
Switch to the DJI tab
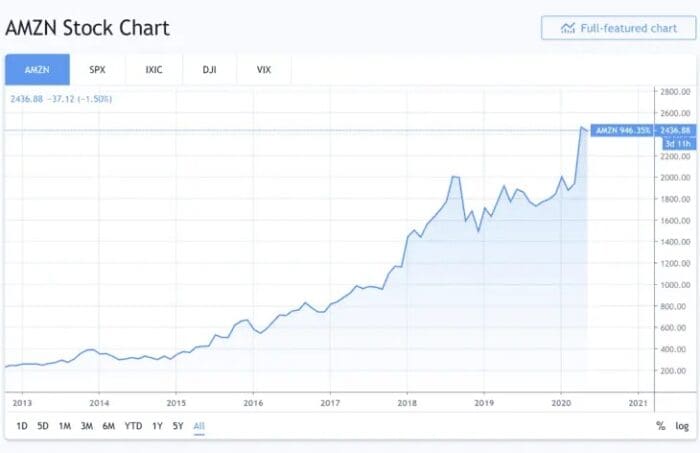(209, 70)
